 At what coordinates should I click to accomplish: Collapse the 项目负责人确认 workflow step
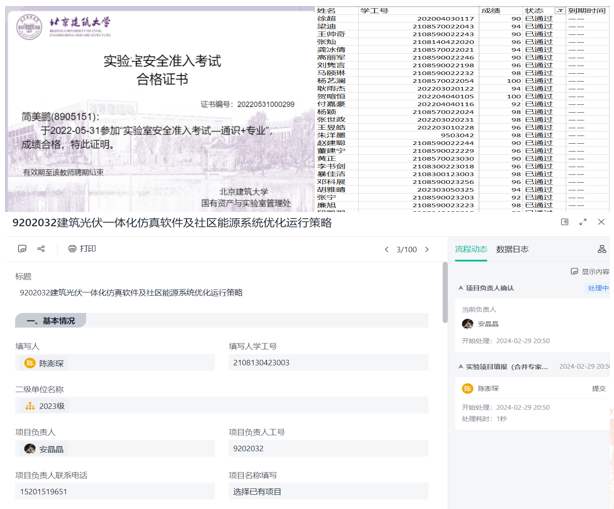click(460, 288)
